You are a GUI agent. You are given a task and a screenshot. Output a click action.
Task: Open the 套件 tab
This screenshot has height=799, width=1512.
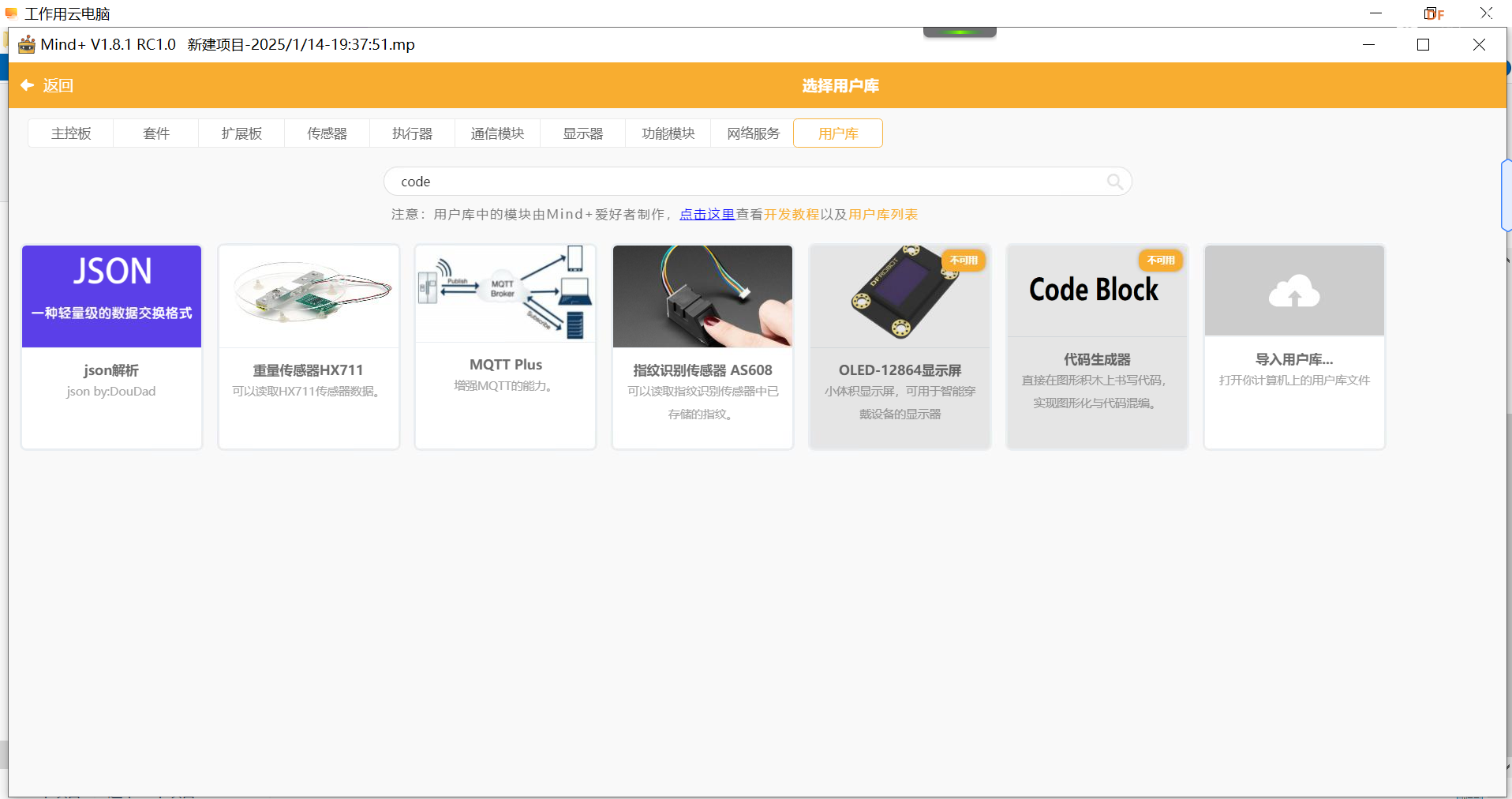156,133
